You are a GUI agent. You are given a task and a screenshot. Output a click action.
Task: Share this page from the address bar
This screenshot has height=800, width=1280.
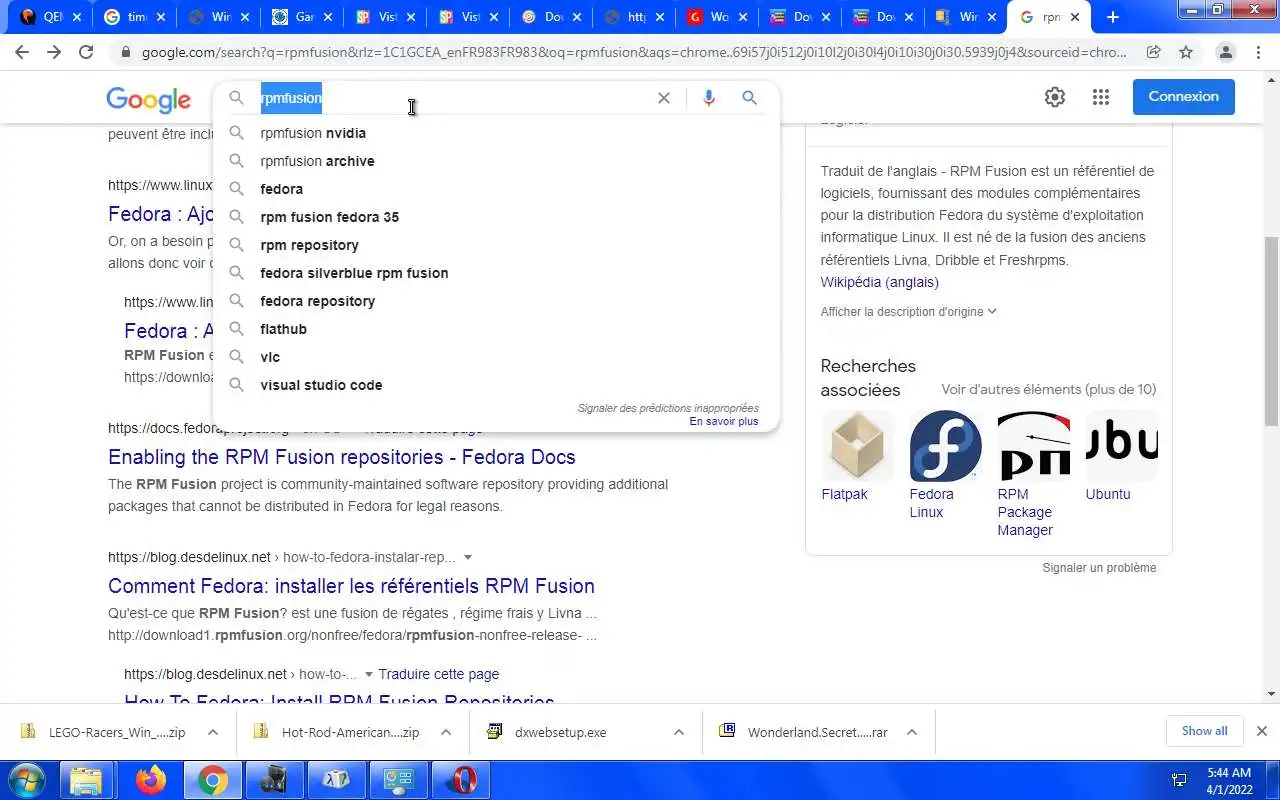pos(1153,53)
